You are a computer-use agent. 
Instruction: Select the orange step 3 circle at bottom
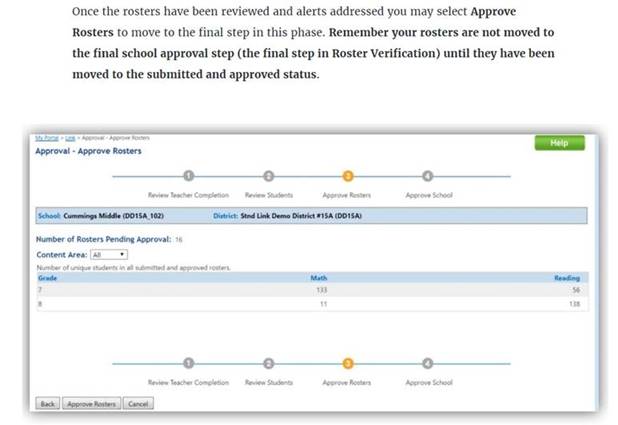348,364
